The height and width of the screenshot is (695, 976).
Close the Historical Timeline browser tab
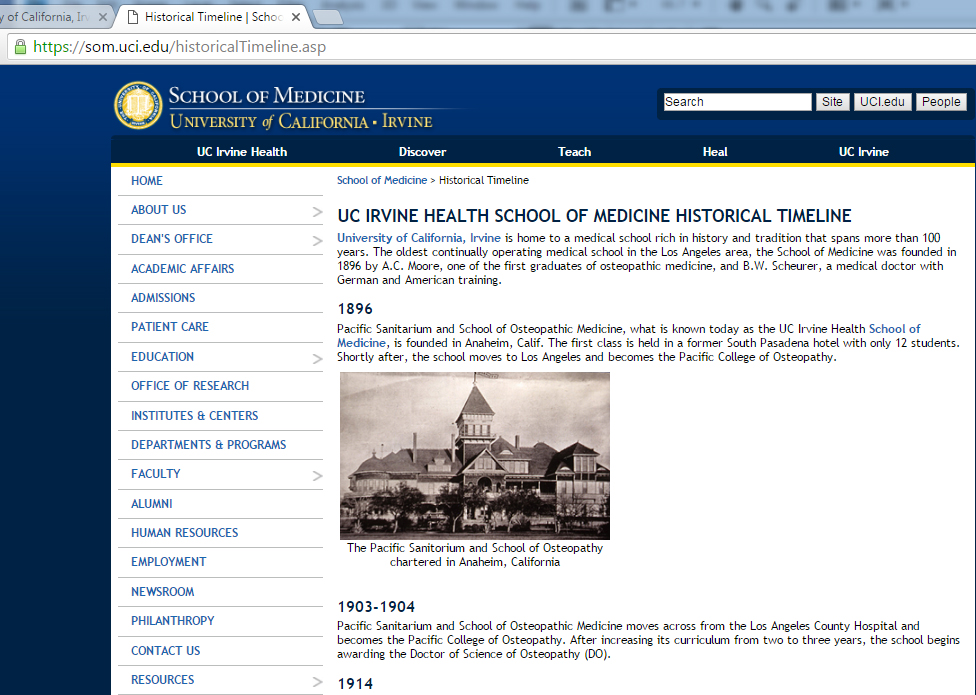(296, 18)
